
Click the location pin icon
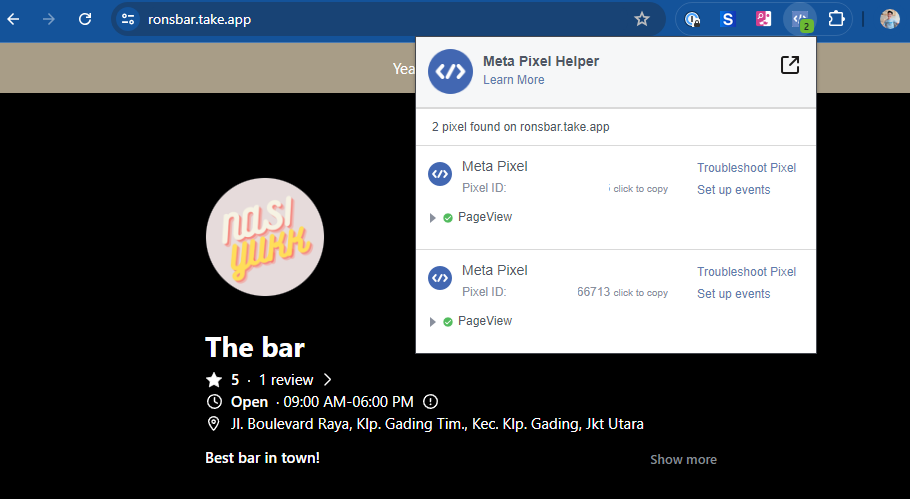[214, 424]
